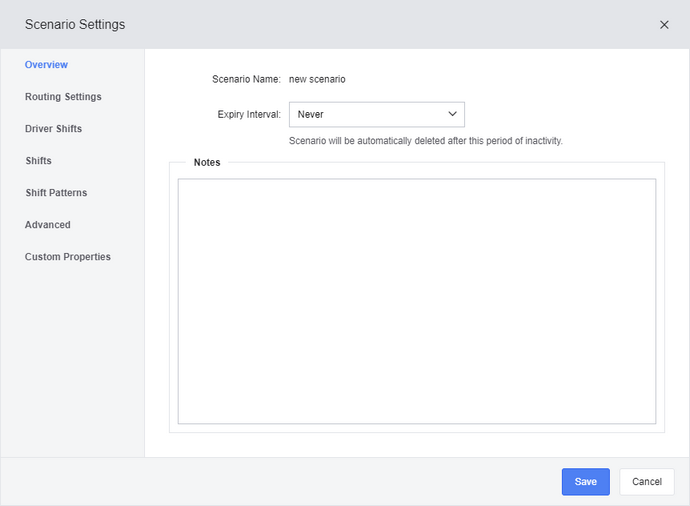
Task: Close the Scenario Settings dialog with X
Action: pyautogui.click(x=664, y=25)
